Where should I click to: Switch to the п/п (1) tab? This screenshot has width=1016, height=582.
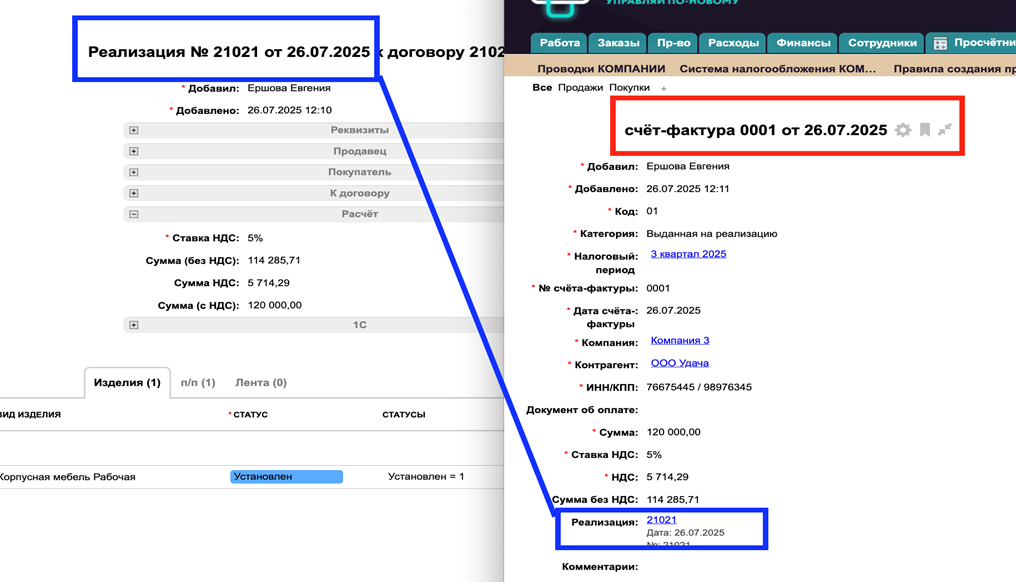pos(198,383)
